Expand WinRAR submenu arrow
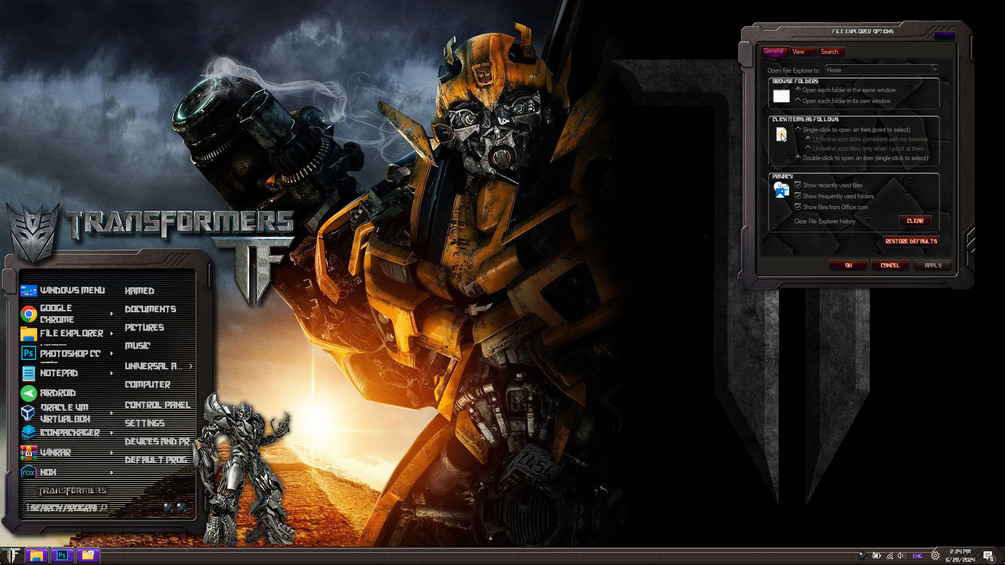This screenshot has height=565, width=1005. (112, 452)
